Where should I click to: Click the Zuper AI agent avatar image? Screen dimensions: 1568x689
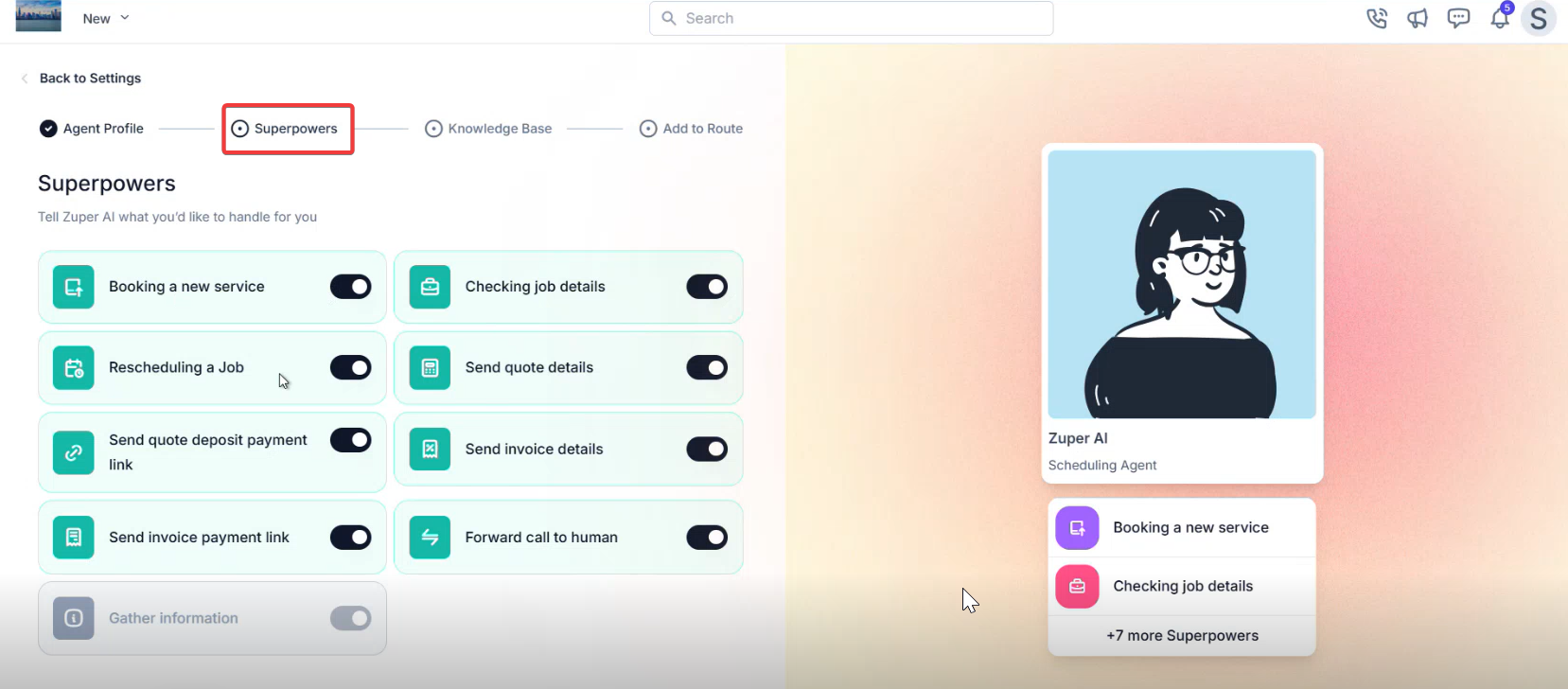tap(1182, 285)
